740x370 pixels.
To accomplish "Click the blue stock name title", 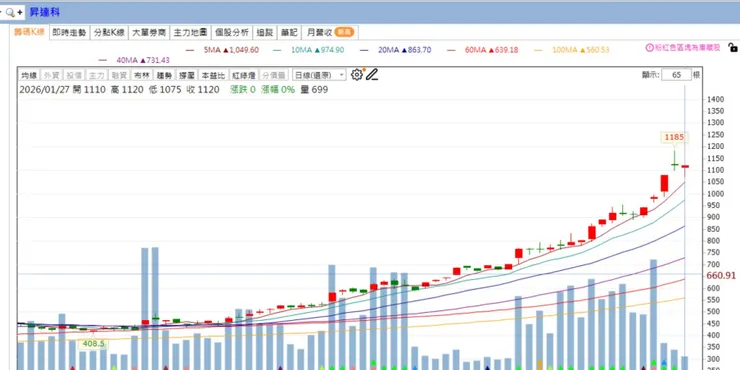I will pyautogui.click(x=45, y=12).
